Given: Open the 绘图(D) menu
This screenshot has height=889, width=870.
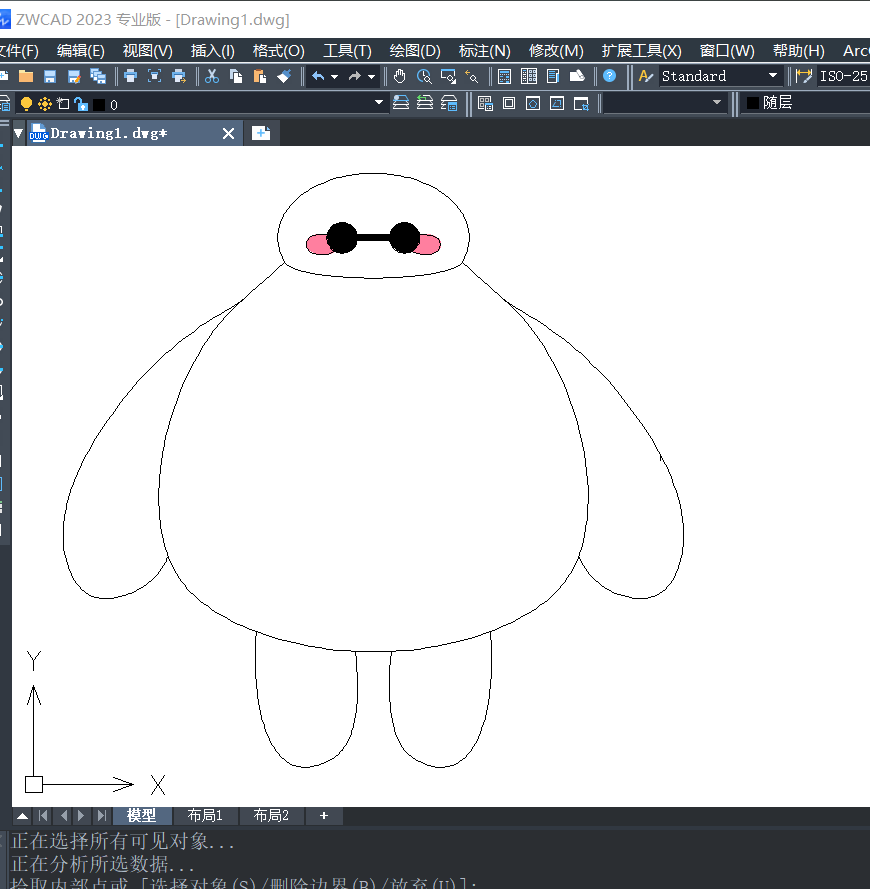Looking at the screenshot, I should pos(415,51).
